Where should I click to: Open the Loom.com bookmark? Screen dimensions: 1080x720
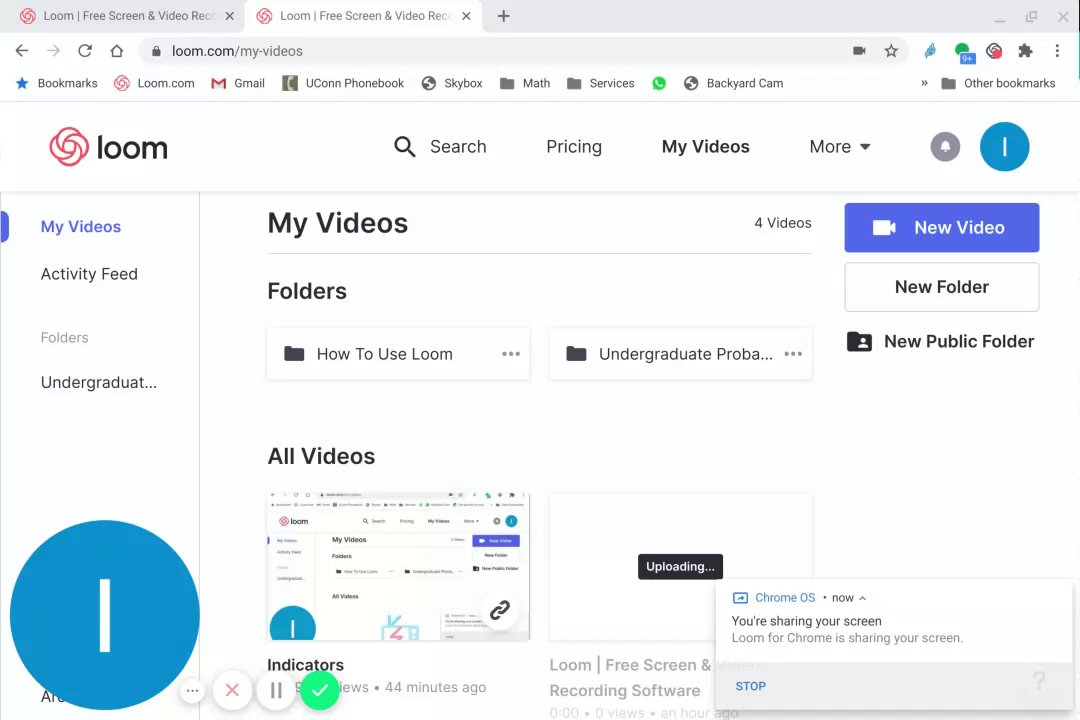(154, 83)
